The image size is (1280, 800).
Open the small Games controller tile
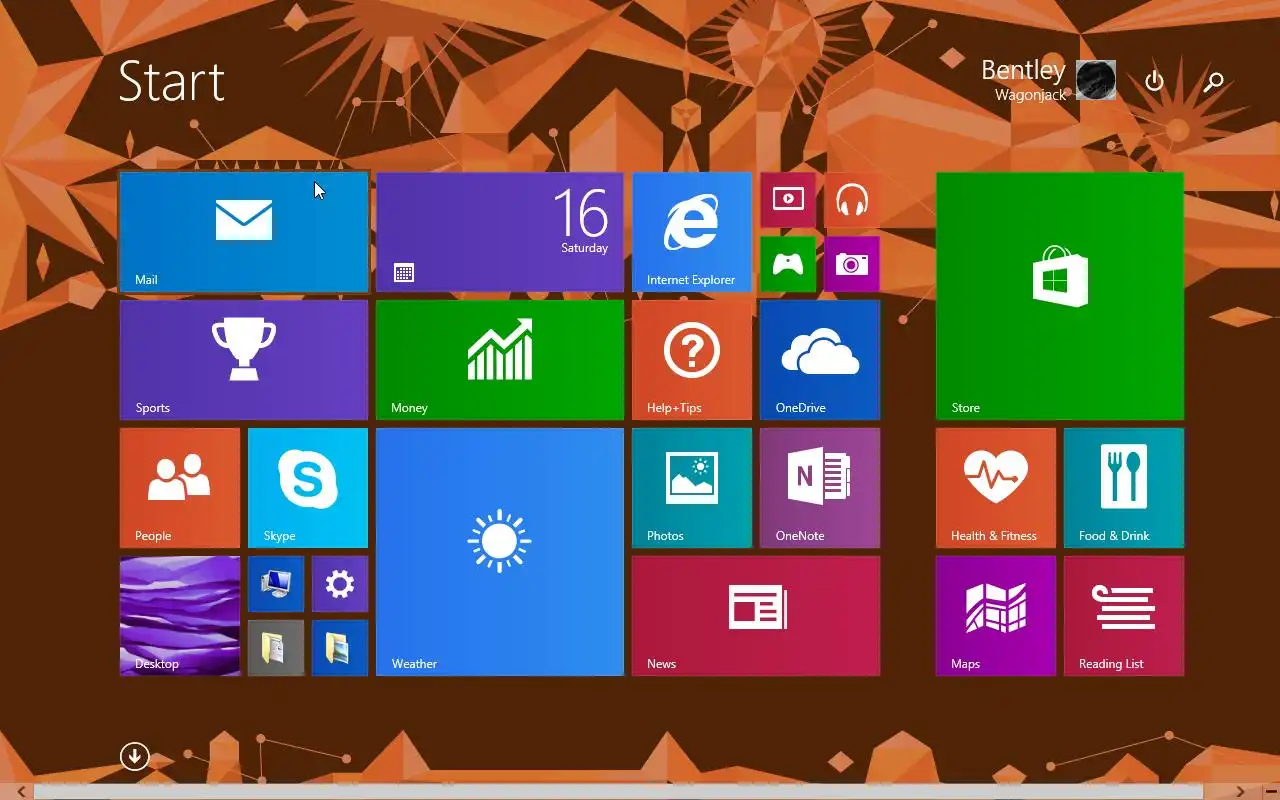coord(788,264)
